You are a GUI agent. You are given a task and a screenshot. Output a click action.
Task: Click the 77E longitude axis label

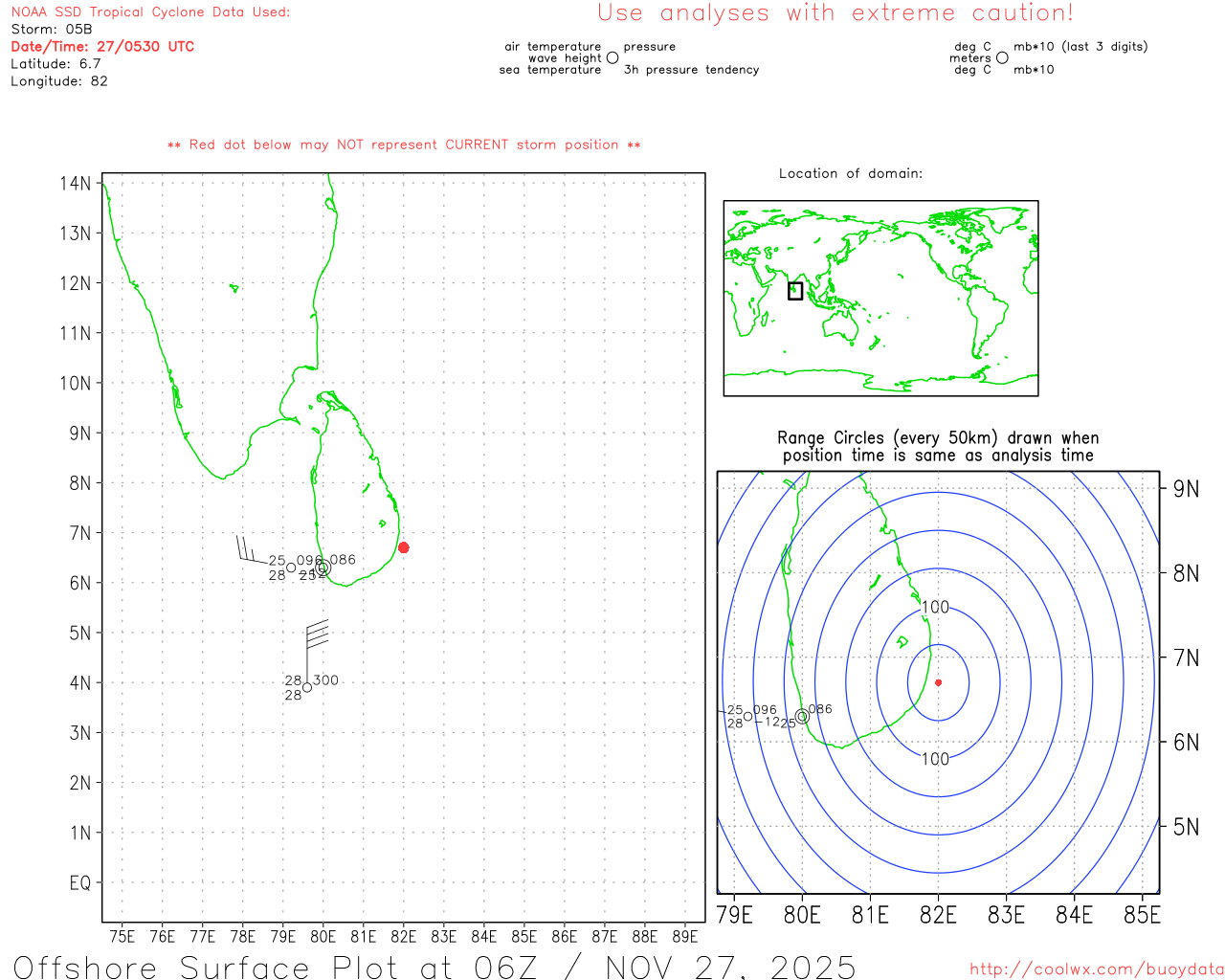pos(203,936)
